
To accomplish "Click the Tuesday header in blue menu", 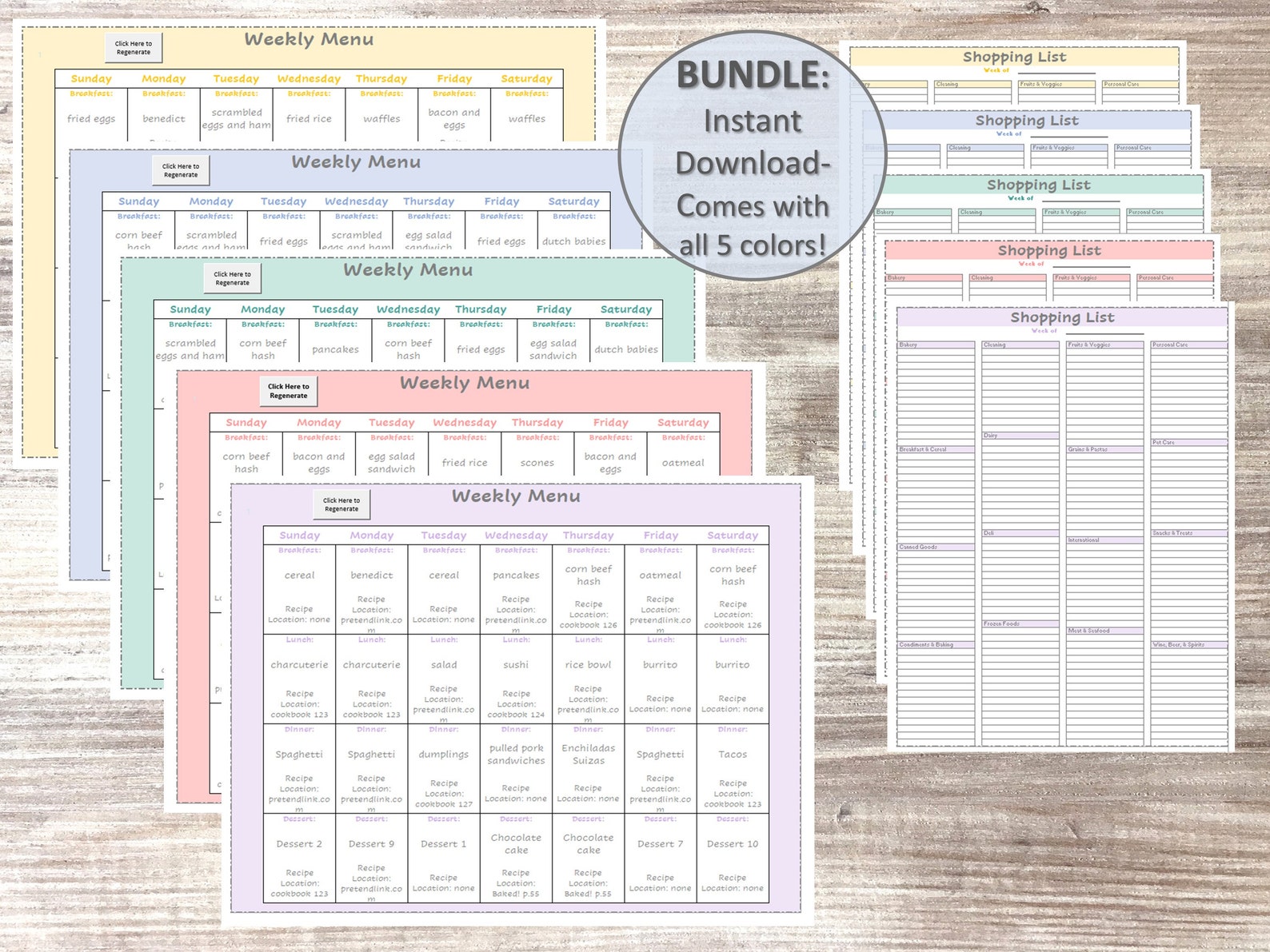I will coord(284,201).
